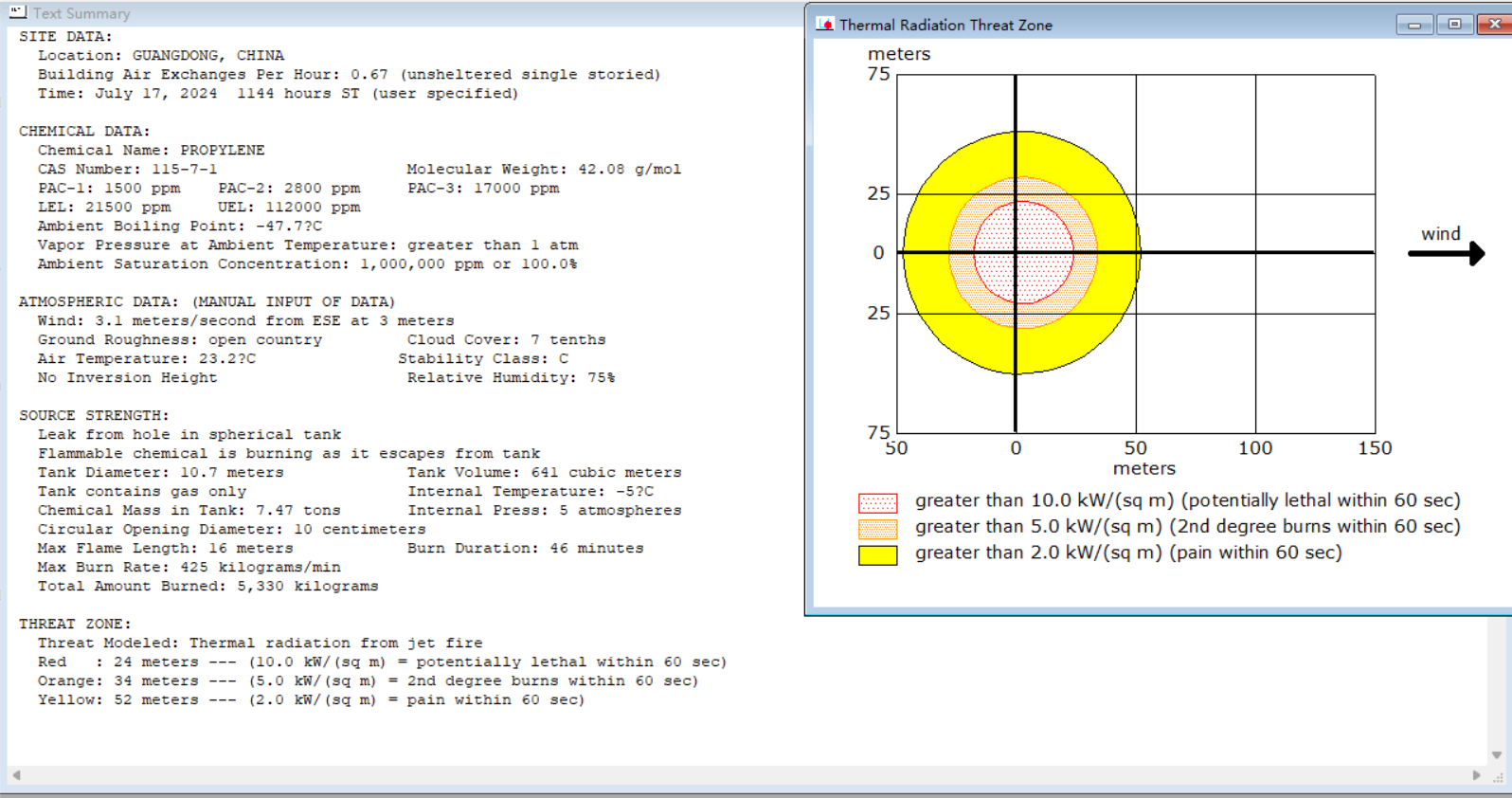1512x798 pixels.
Task: Click 'Wind: 3.1 meters/second from ESE' line
Action: point(246,320)
